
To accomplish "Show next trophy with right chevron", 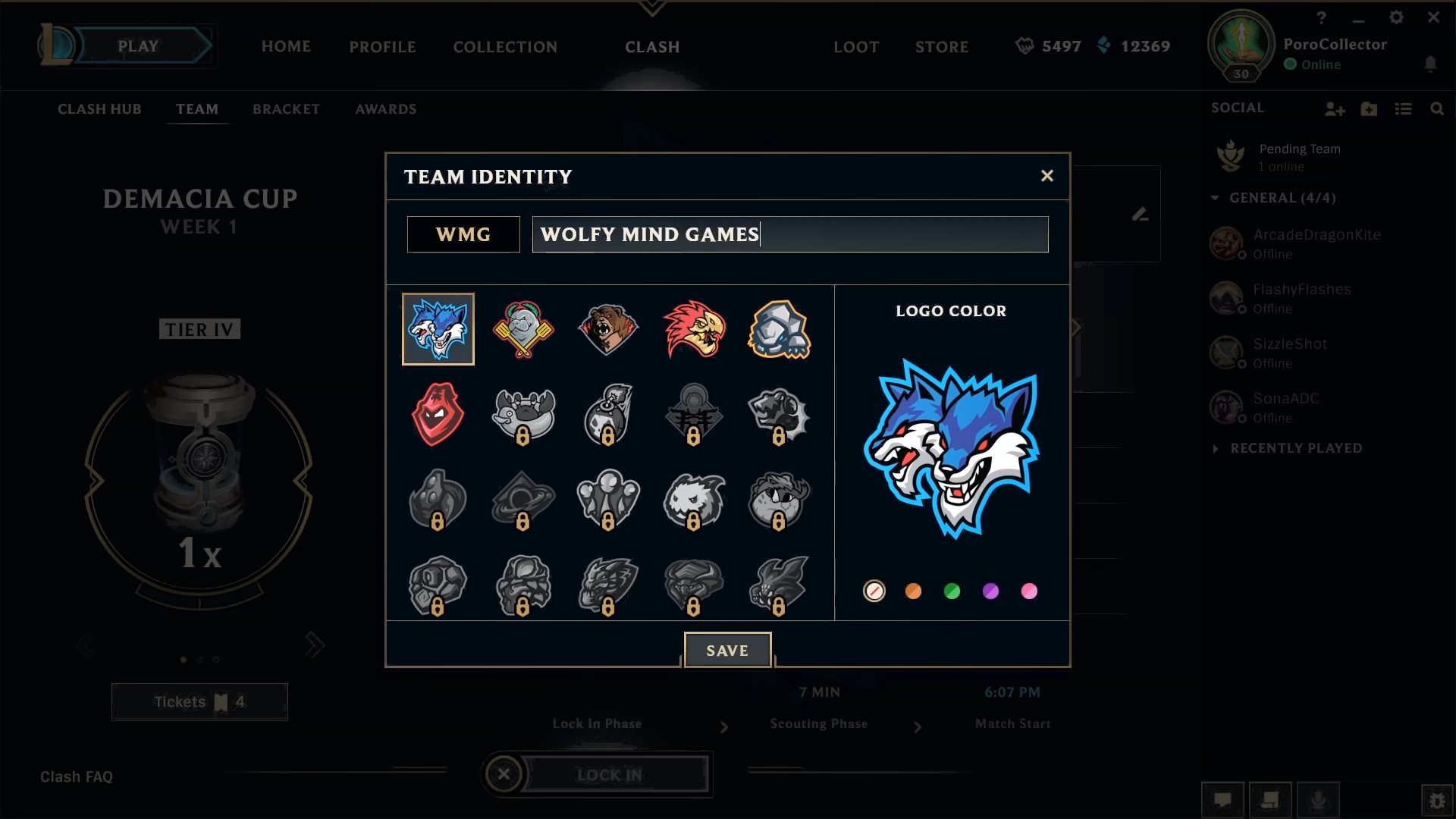I will point(314,645).
